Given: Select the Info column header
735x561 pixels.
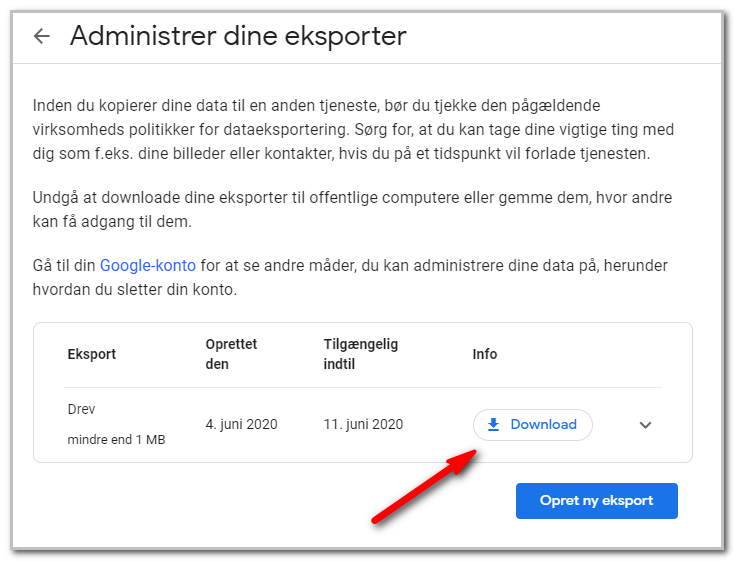Looking at the screenshot, I should 485,354.
